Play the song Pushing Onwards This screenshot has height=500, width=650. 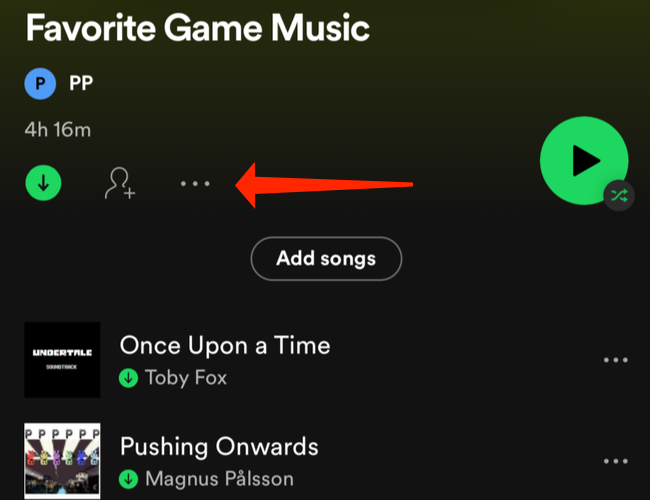[219, 446]
